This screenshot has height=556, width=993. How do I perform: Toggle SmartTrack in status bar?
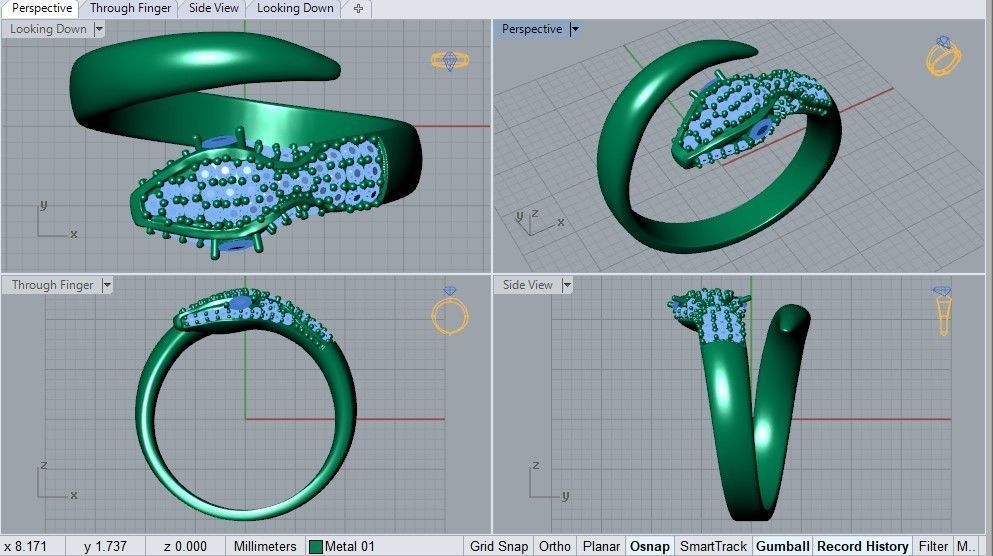pos(713,546)
